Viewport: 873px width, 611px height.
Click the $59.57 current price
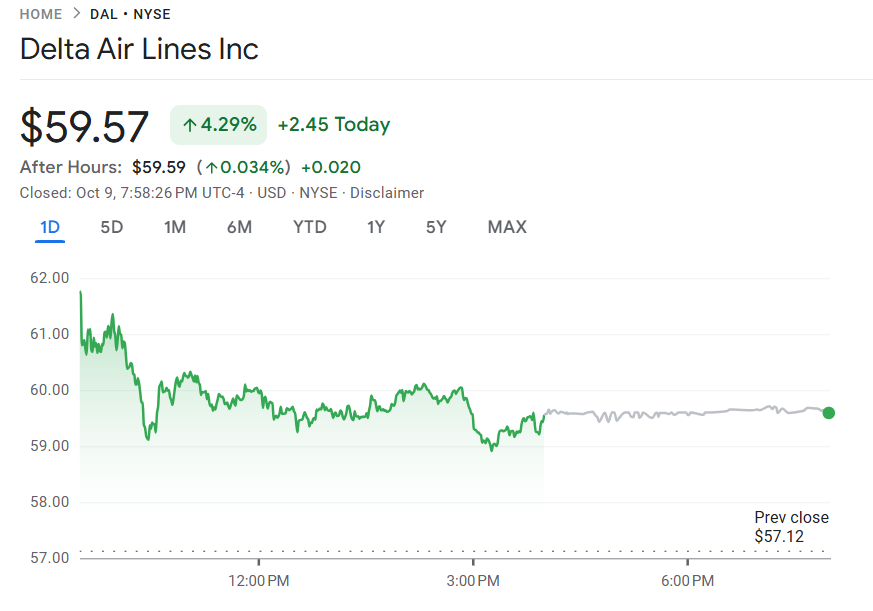[85, 127]
